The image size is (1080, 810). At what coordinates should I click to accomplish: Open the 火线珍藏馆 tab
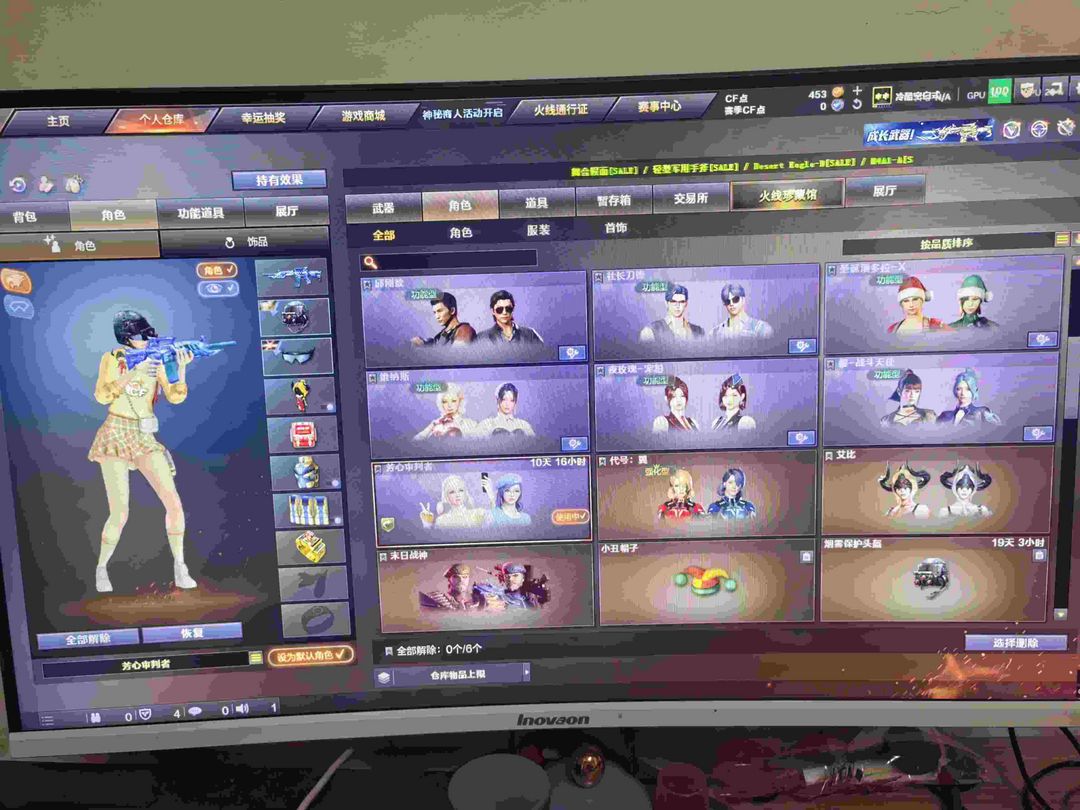coord(787,195)
